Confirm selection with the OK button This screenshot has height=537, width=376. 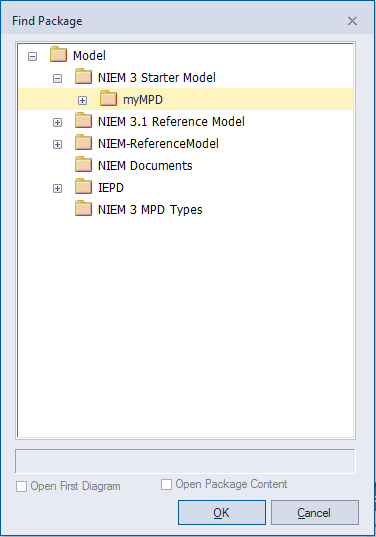[222, 512]
